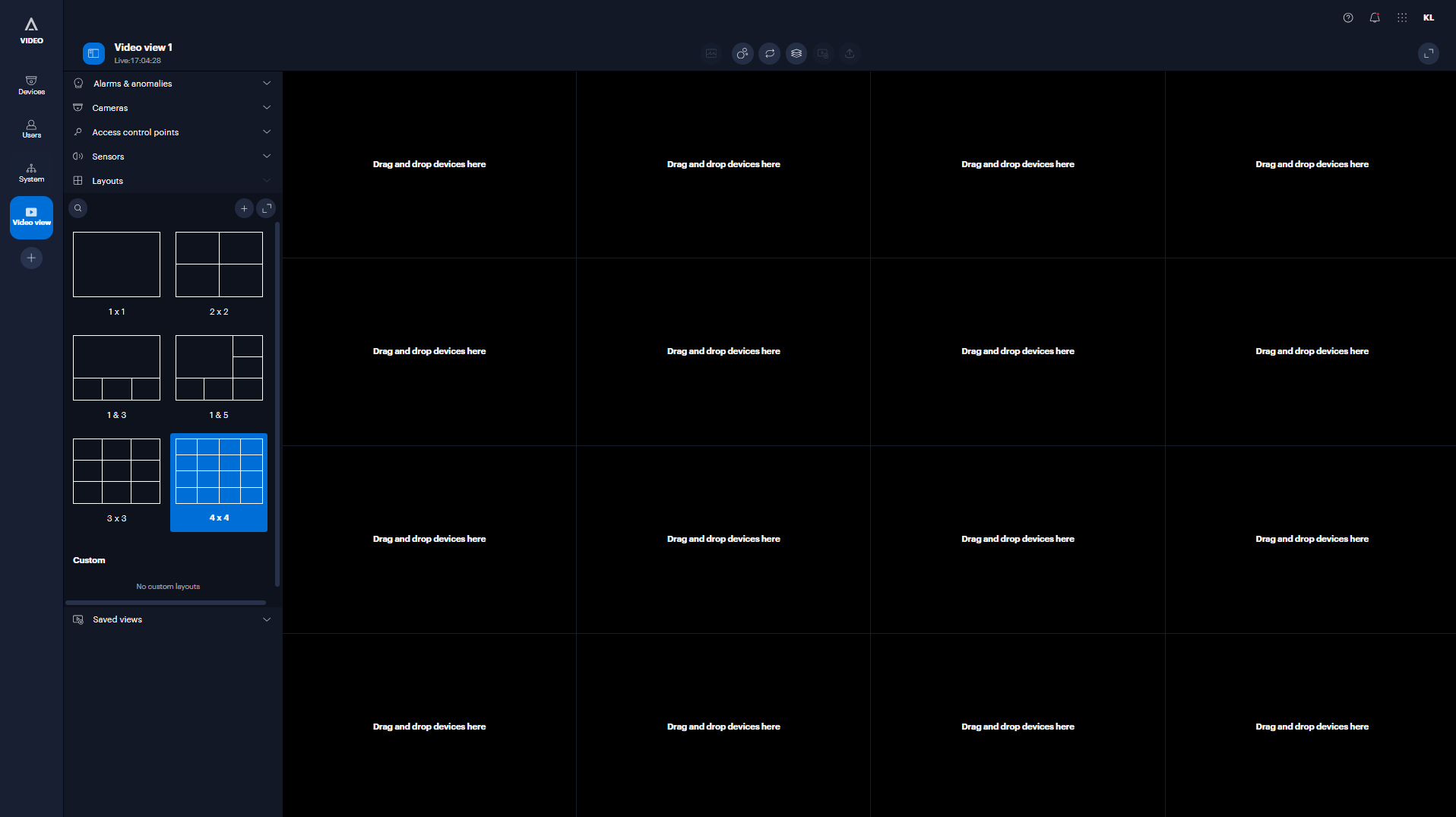Viewport: 1456px width, 817px height.
Task: Click the Video view 1 title
Action: point(143,47)
